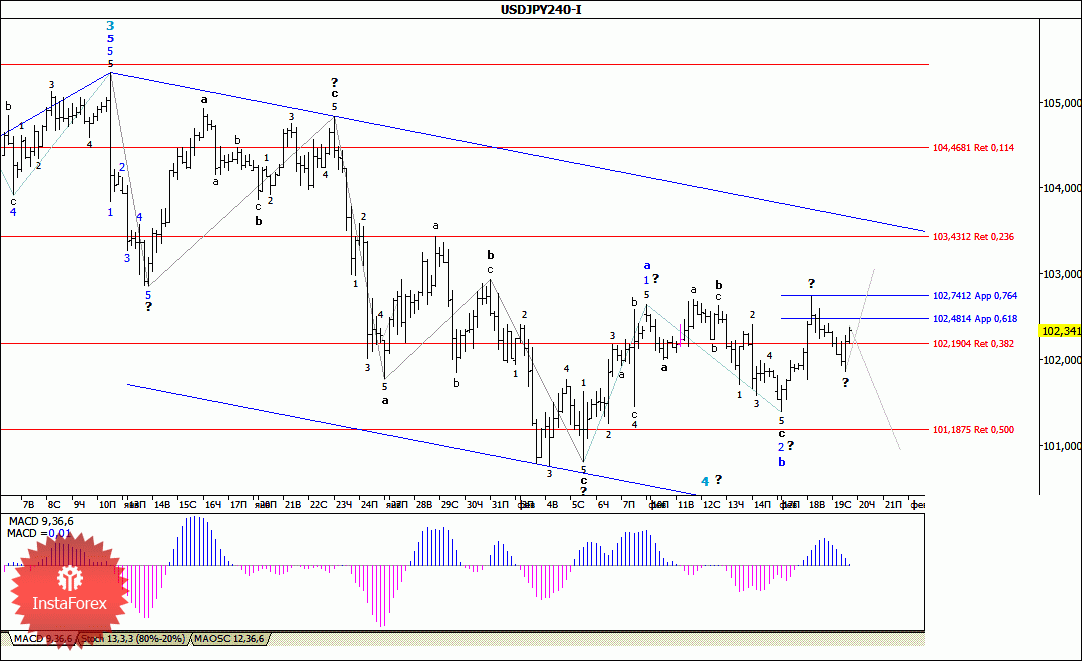Click the 102,000 price axis value
The height and width of the screenshot is (661, 1082).
point(1061,360)
